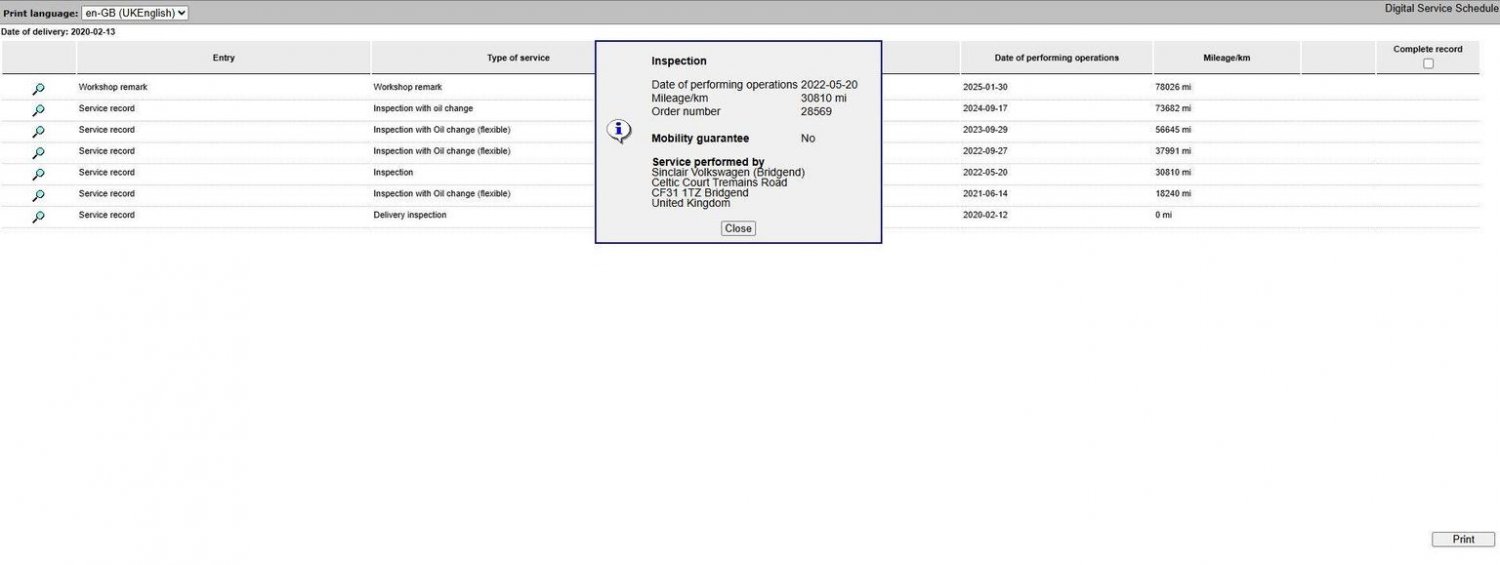Click magnifier for the 2022-05-20 Inspection row
This screenshot has height=565, width=1500.
tap(38, 174)
